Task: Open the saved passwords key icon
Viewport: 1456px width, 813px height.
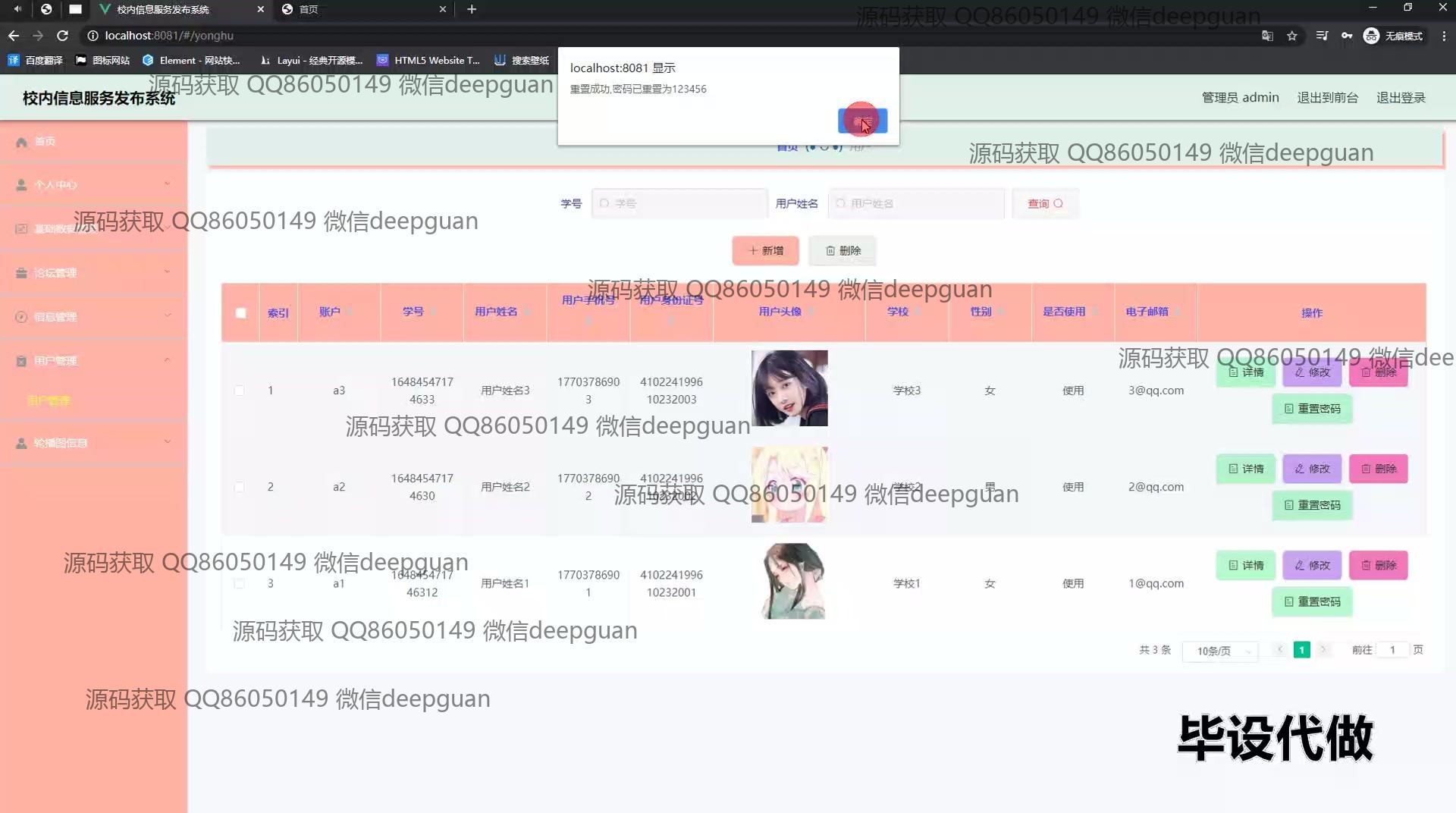Action: pyautogui.click(x=1347, y=36)
